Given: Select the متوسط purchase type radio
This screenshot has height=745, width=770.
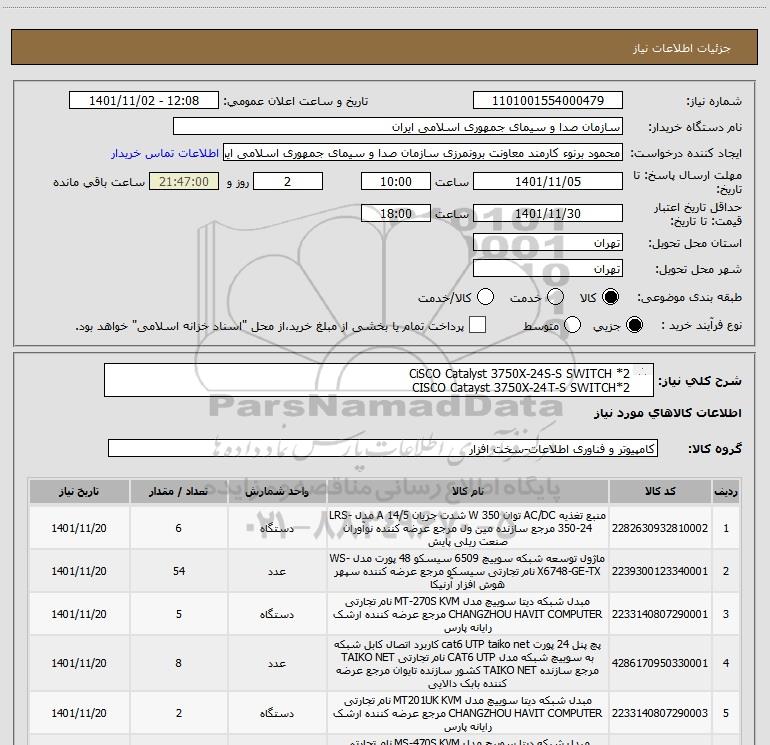Looking at the screenshot, I should (573, 325).
